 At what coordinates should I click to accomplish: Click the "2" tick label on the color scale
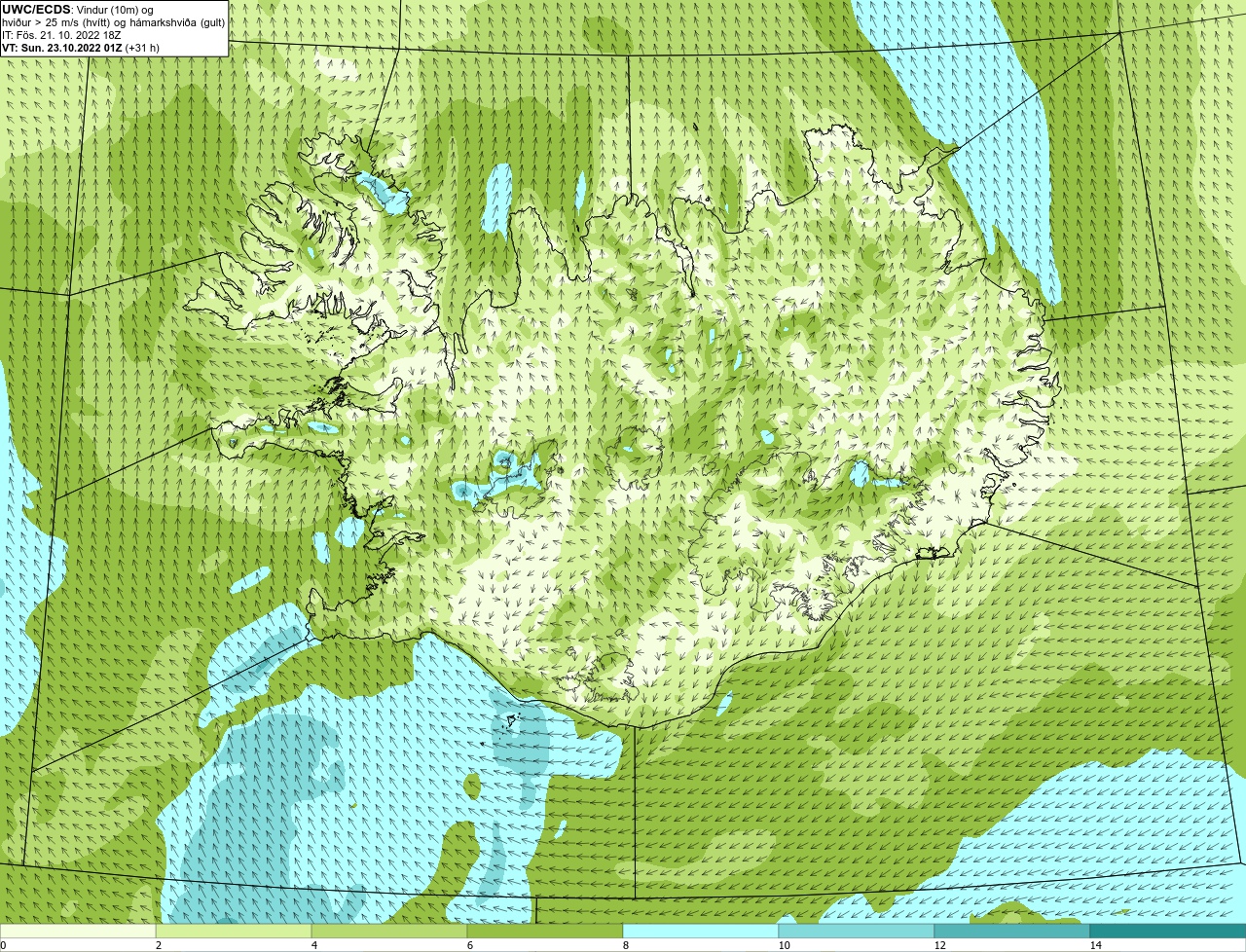(158, 945)
